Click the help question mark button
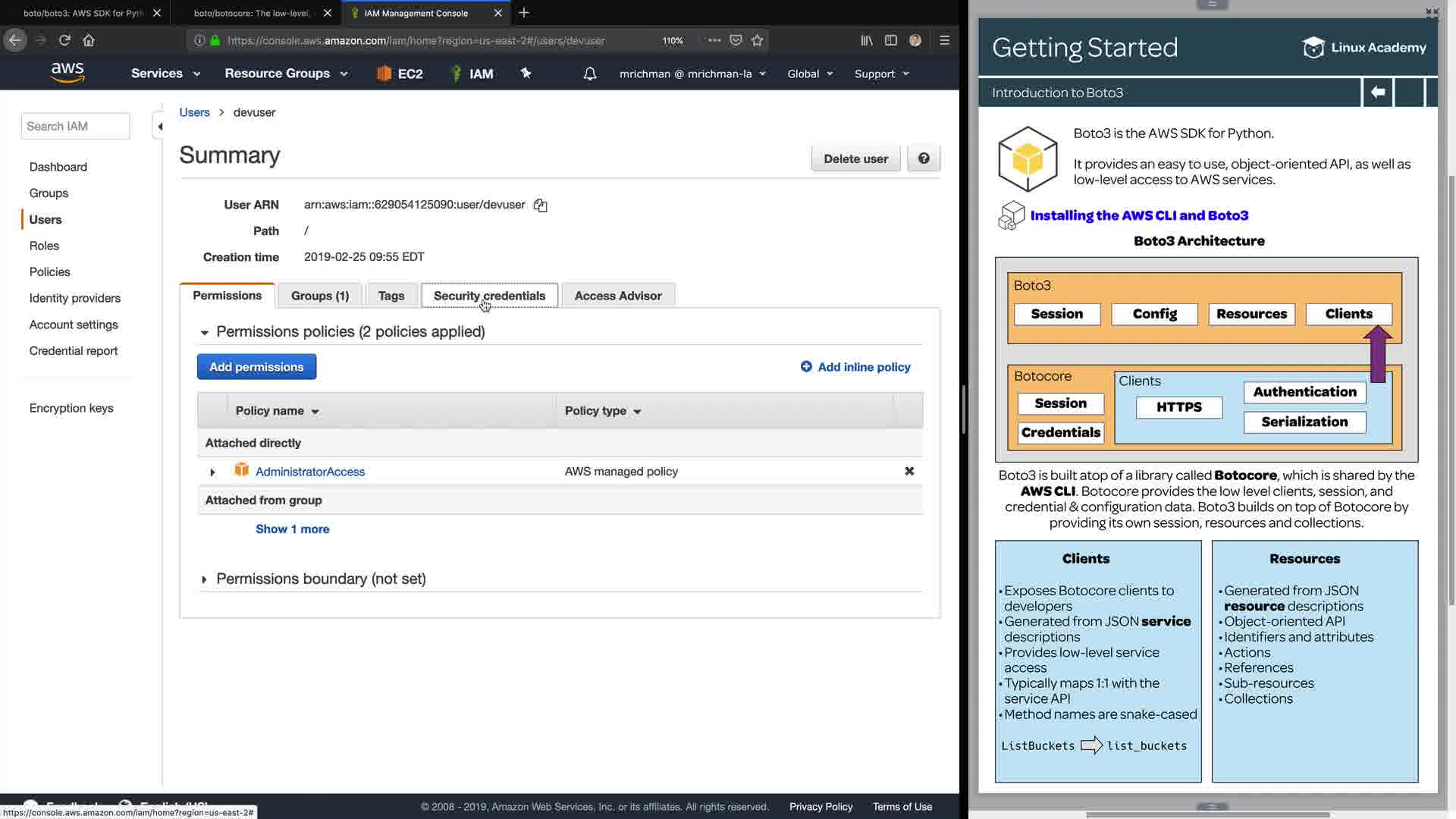Viewport: 1456px width, 819px height. [923, 158]
